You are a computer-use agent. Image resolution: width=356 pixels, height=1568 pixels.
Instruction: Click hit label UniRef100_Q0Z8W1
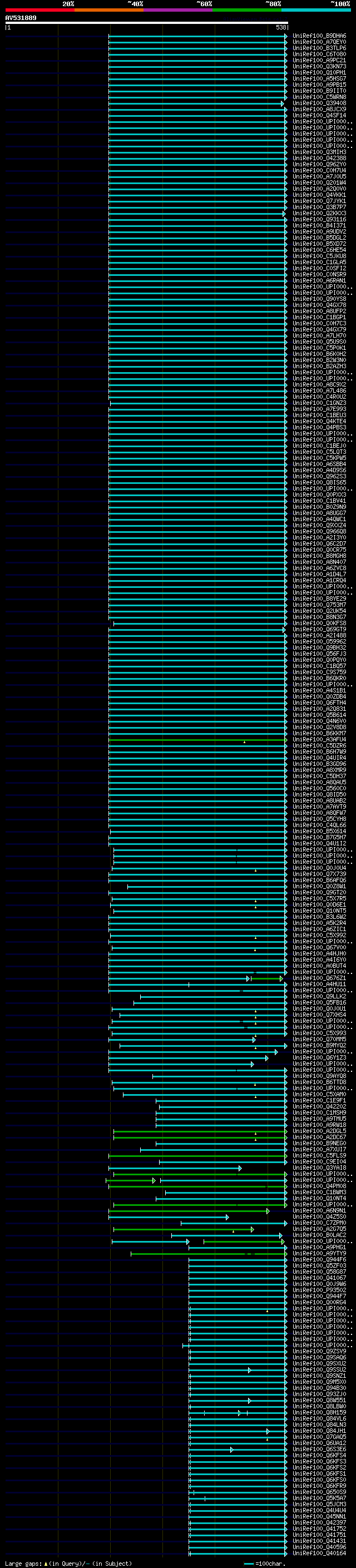pos(319,886)
